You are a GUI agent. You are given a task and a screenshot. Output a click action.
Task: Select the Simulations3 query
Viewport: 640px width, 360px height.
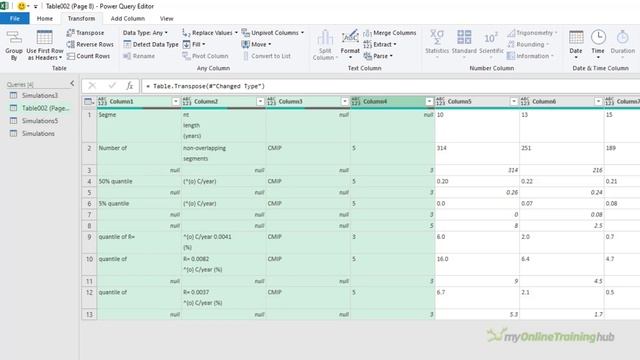tap(40, 96)
